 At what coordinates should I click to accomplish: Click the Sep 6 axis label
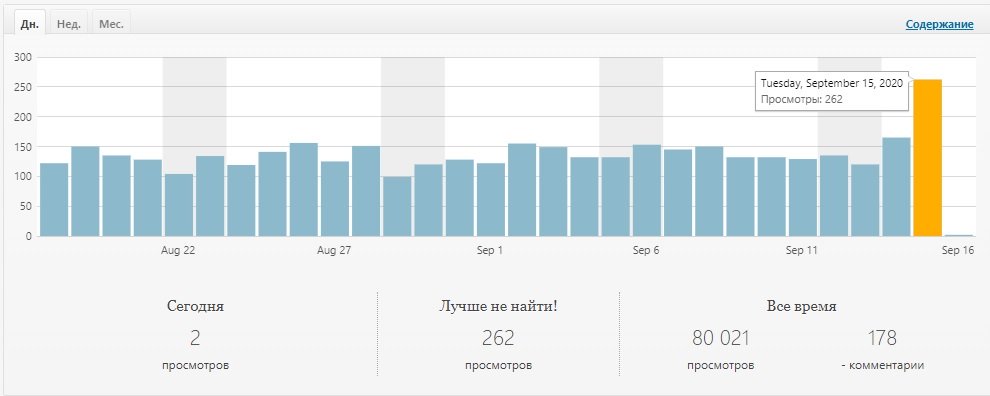tap(646, 251)
